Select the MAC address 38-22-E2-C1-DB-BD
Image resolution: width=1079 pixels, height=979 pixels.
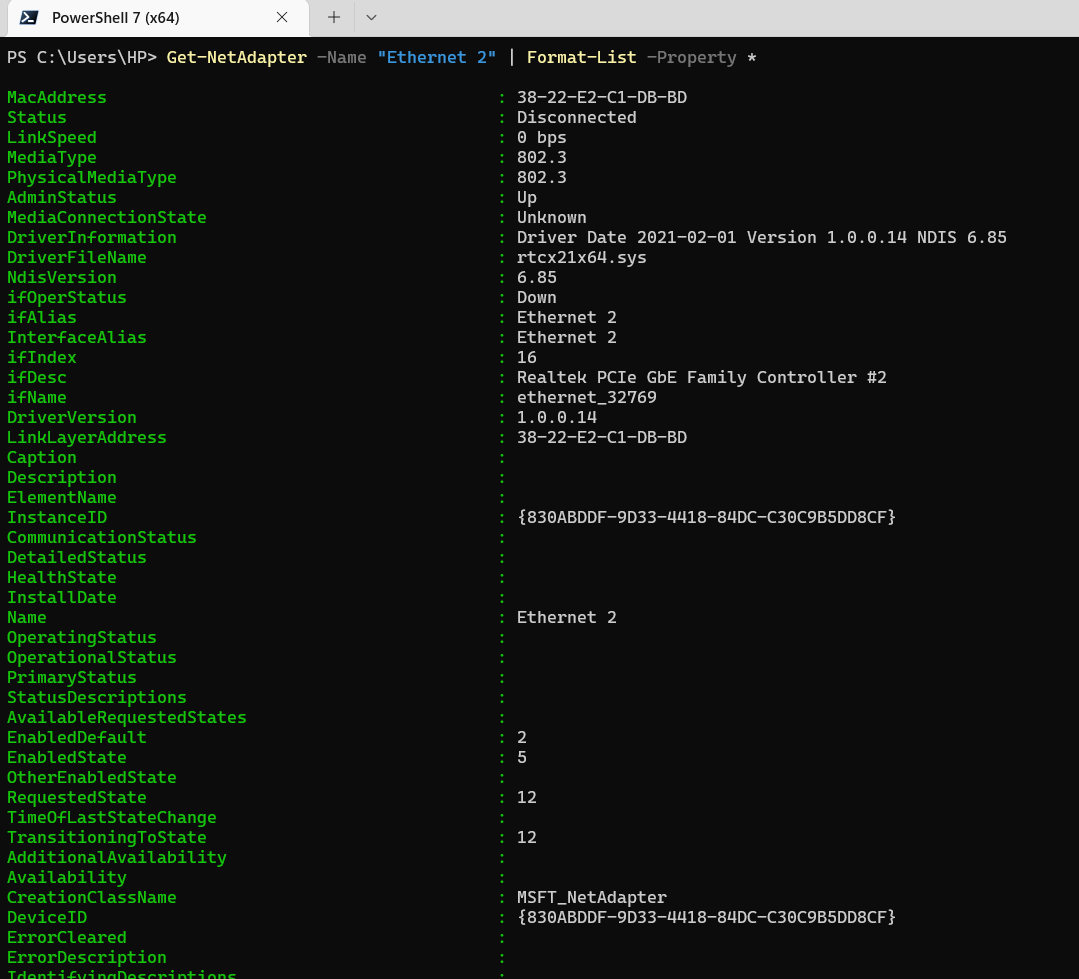pos(601,97)
